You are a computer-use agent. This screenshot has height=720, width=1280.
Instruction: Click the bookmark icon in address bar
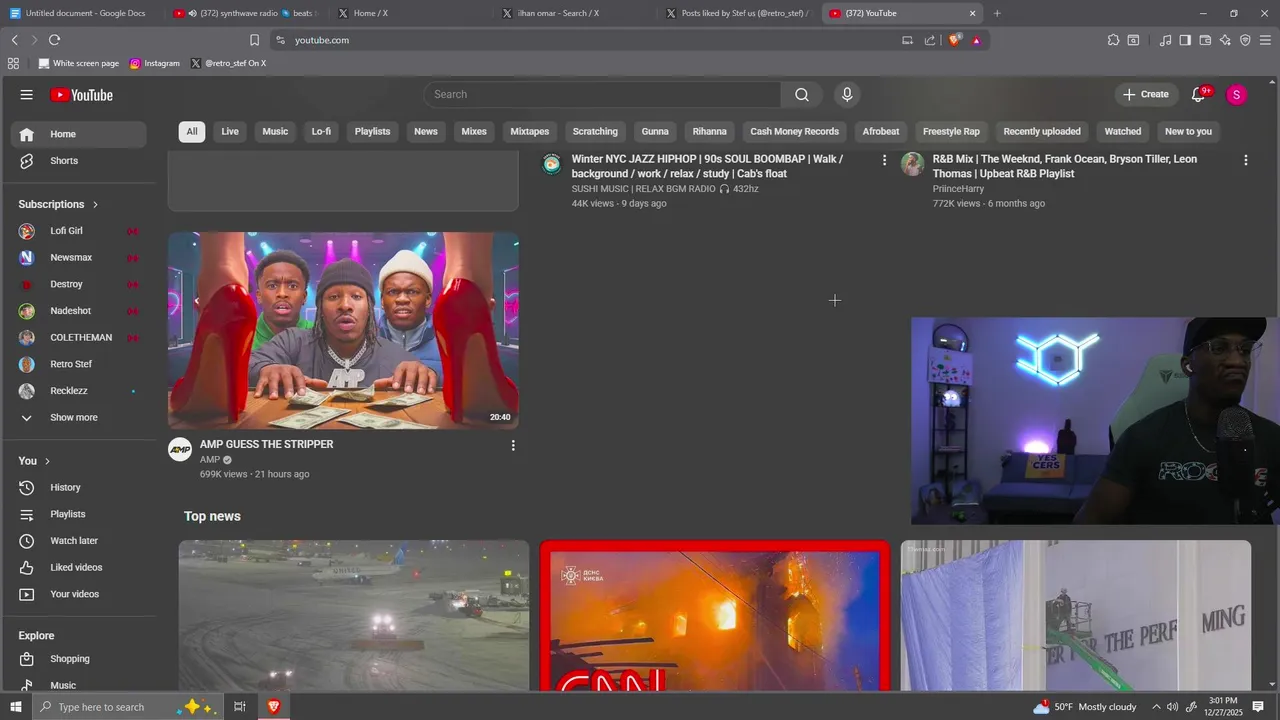254,40
